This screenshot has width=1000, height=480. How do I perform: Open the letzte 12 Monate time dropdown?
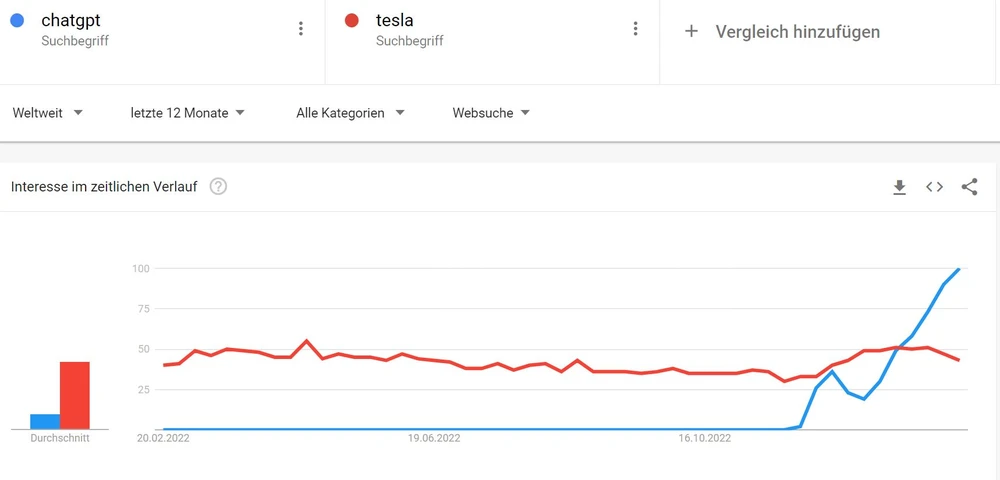pos(187,113)
